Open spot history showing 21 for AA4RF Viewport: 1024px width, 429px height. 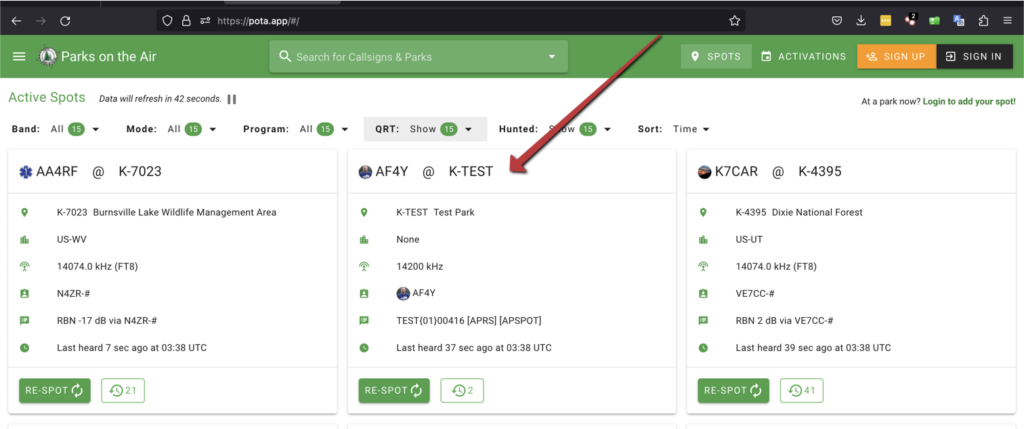point(123,390)
